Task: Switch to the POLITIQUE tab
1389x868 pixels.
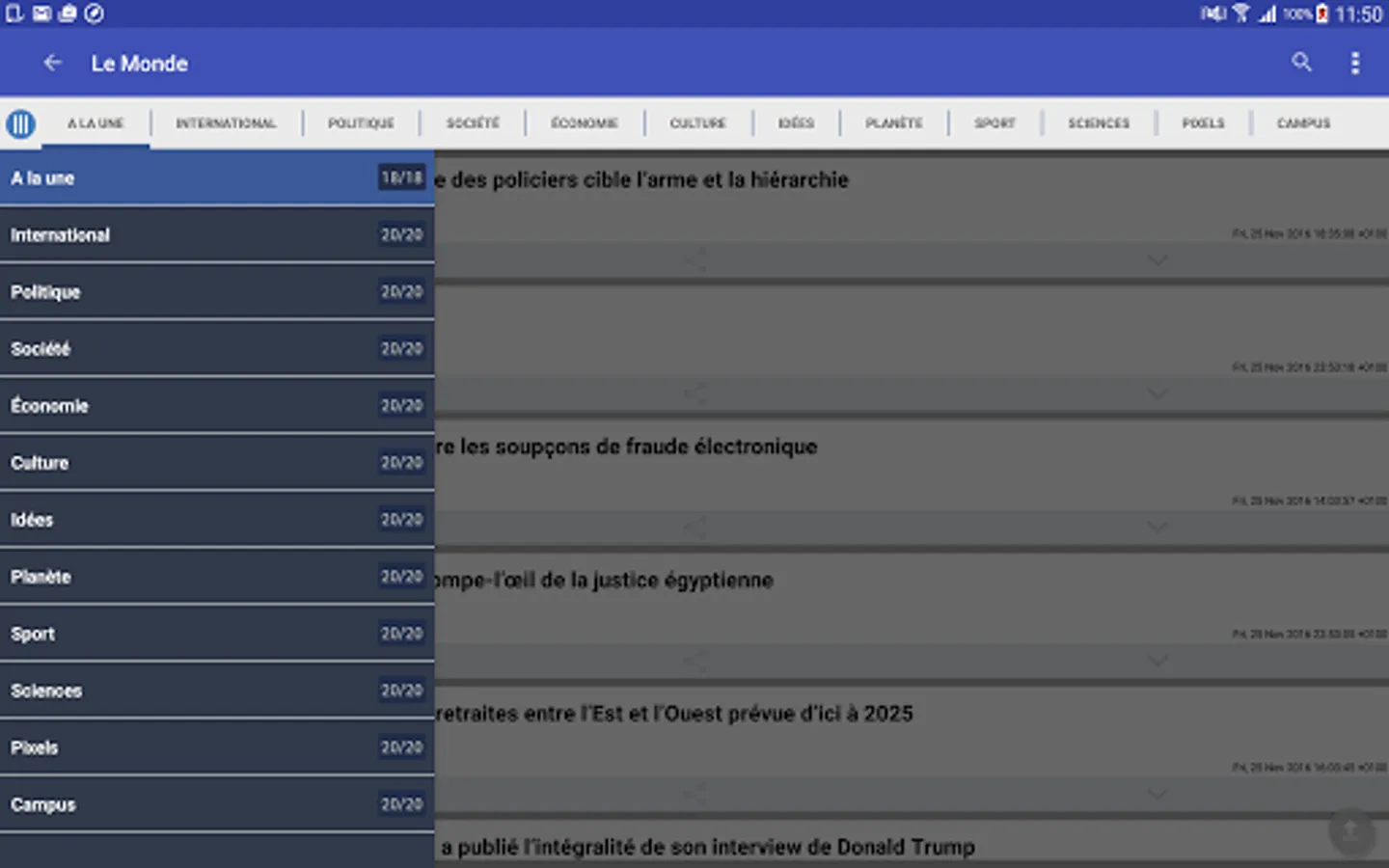Action: click(x=361, y=123)
